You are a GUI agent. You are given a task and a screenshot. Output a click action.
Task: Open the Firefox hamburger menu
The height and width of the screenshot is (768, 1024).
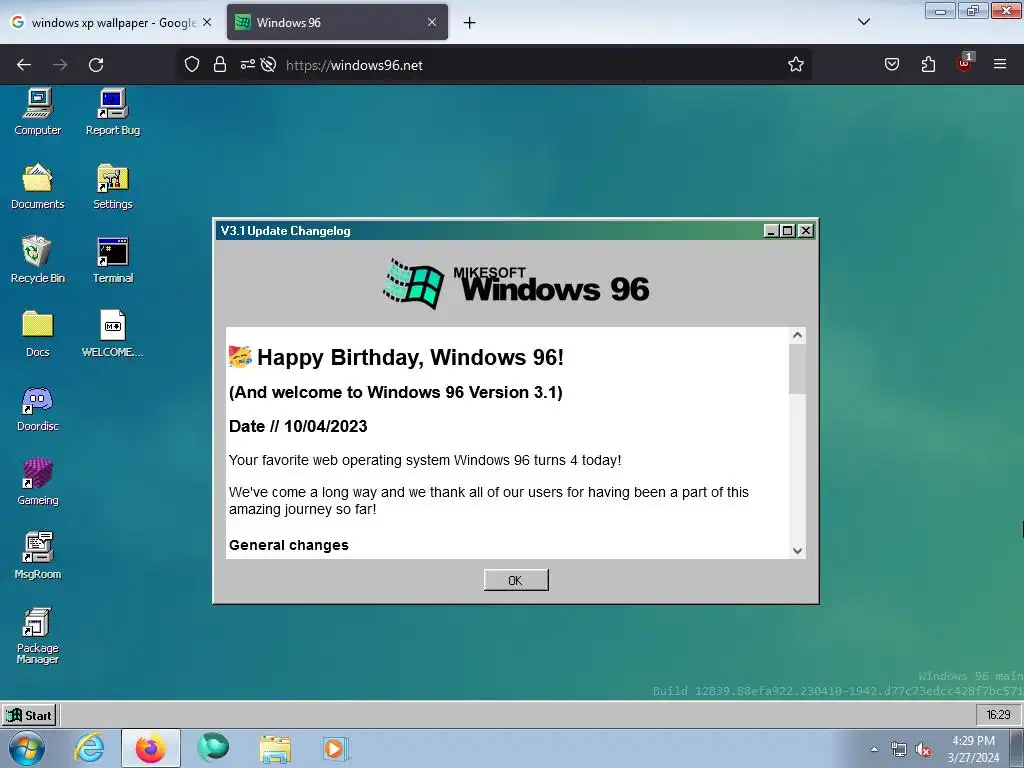(1000, 64)
